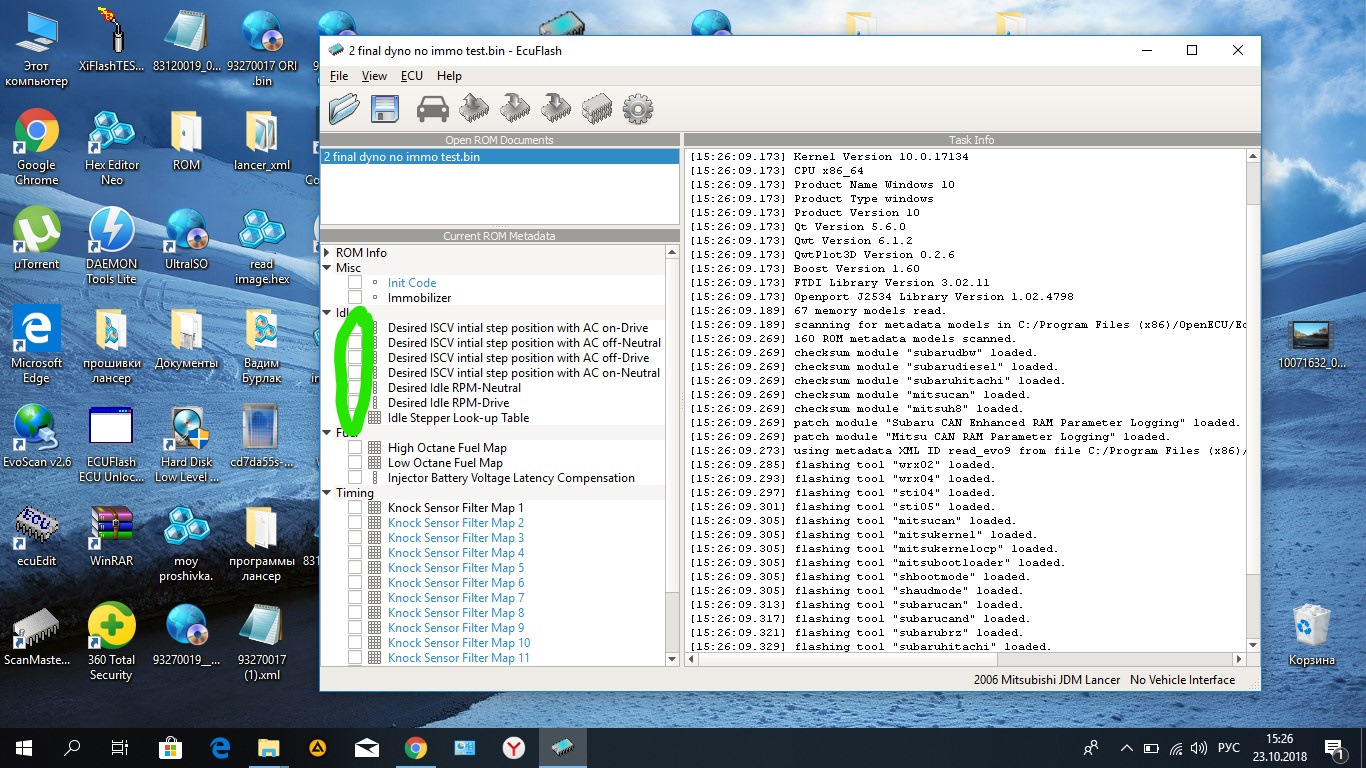Viewport: 1366px width, 768px height.
Task: Click the Open ROM folder toolbar icon
Action: (344, 108)
